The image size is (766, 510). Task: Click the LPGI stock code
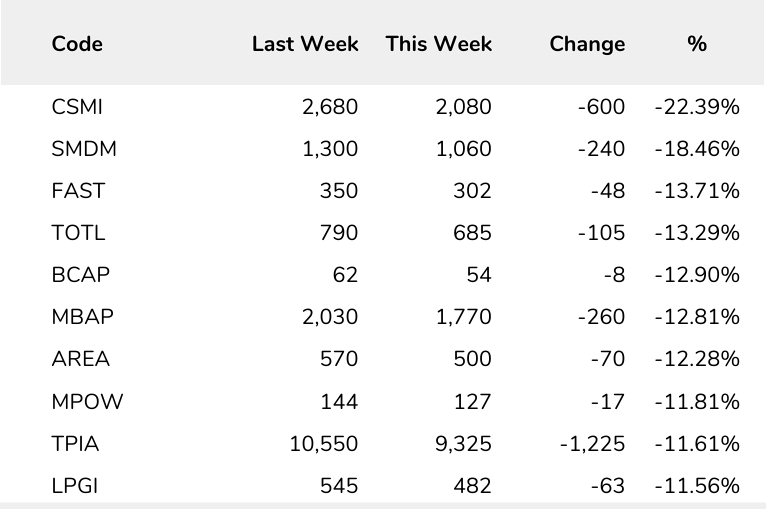(76, 486)
